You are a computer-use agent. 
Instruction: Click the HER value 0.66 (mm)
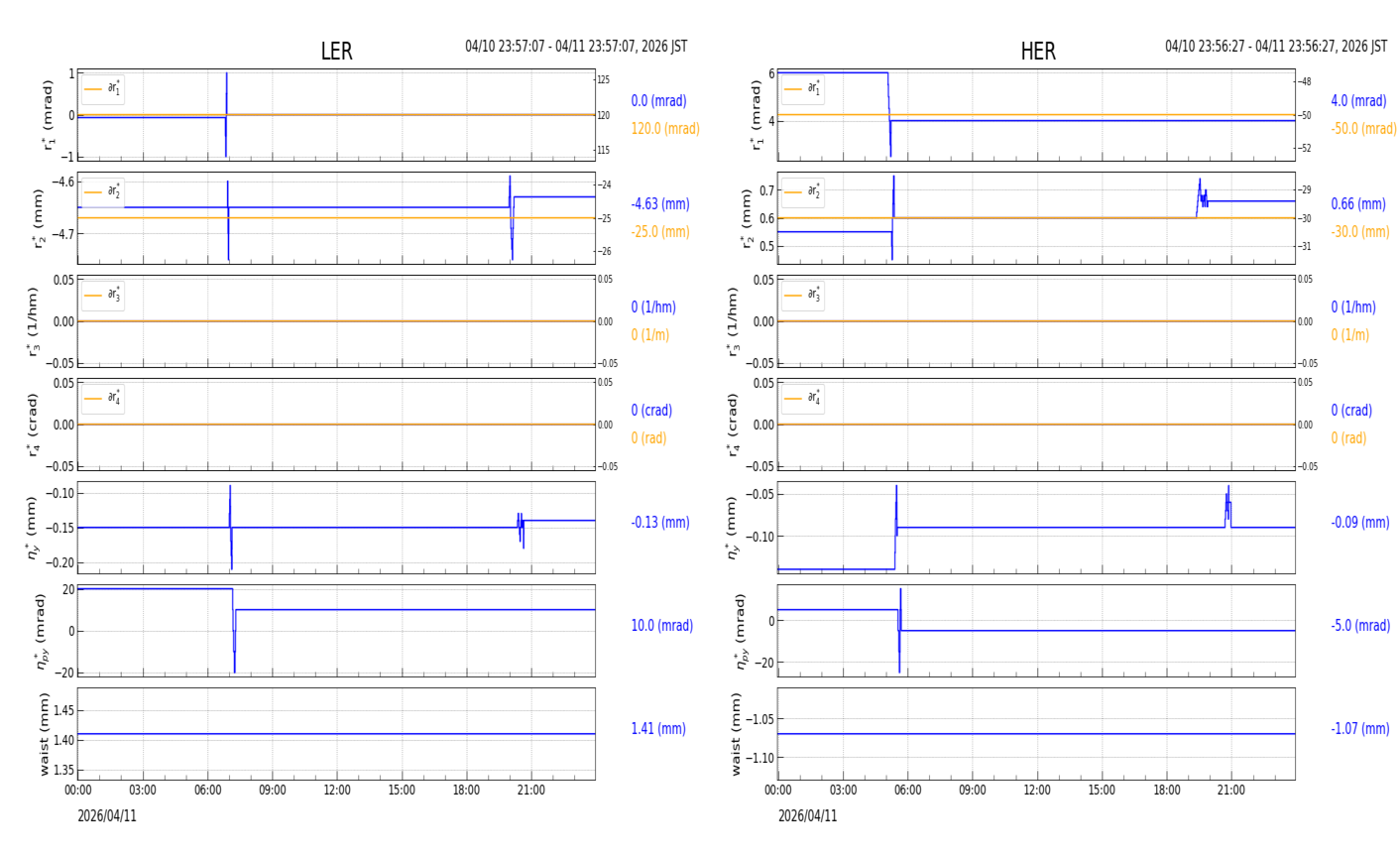tap(1358, 204)
